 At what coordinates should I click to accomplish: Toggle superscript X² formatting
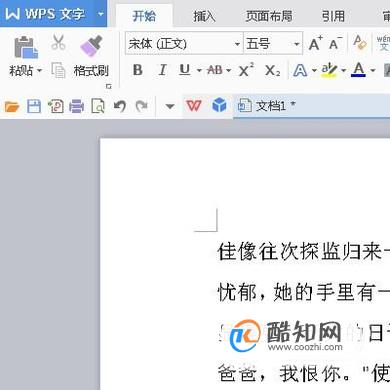[246, 70]
